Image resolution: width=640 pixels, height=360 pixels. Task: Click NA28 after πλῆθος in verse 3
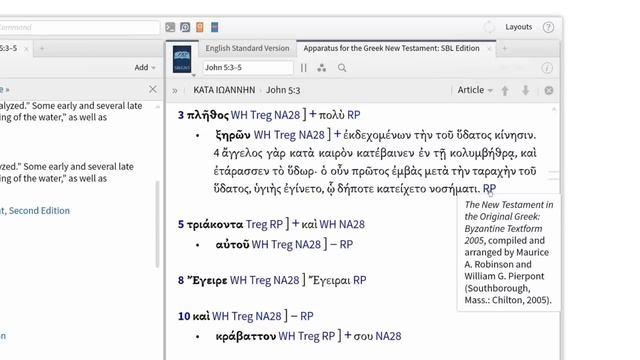tap(287, 115)
